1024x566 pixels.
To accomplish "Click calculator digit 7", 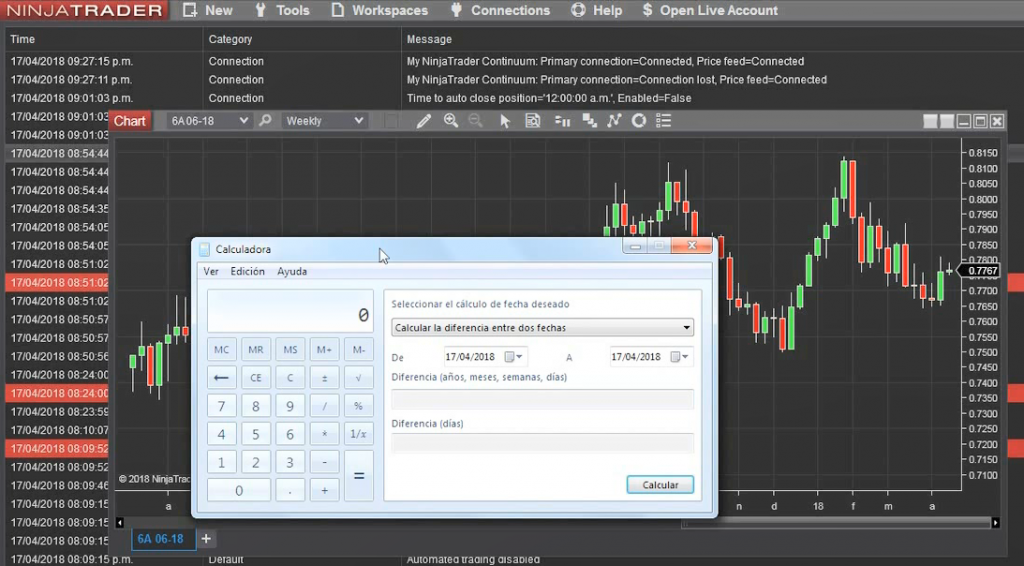I will 221,406.
